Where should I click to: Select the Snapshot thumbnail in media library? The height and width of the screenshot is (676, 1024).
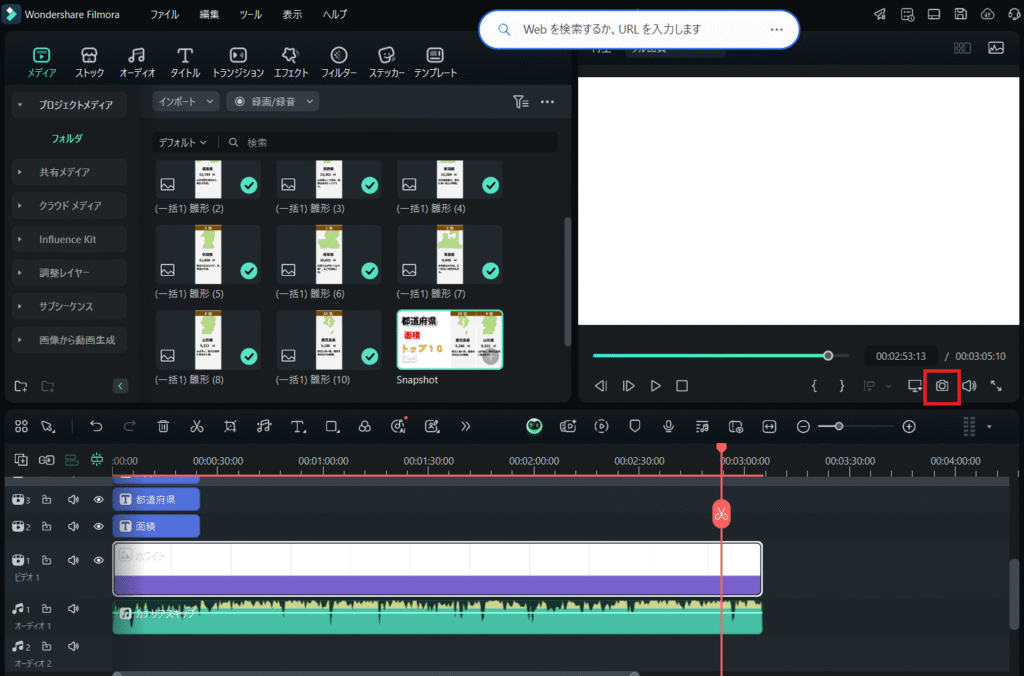tap(450, 340)
